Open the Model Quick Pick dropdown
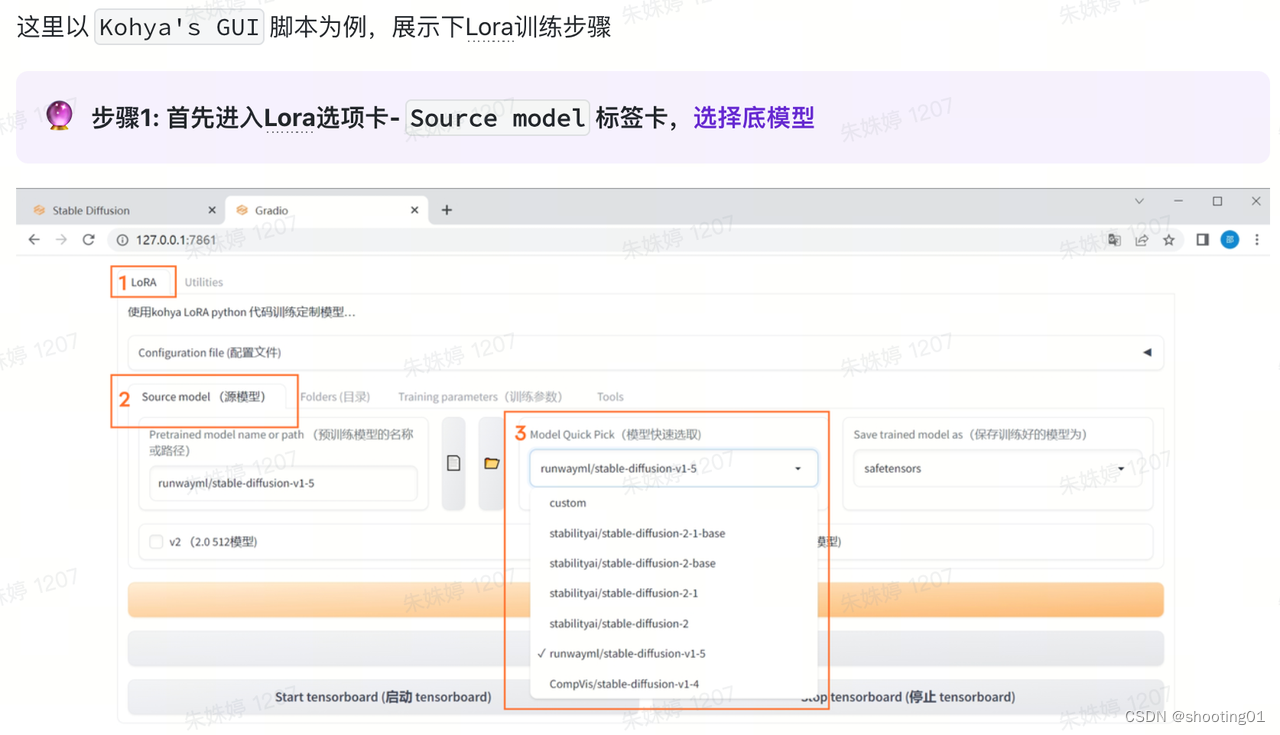This screenshot has width=1280, height=735. (673, 468)
